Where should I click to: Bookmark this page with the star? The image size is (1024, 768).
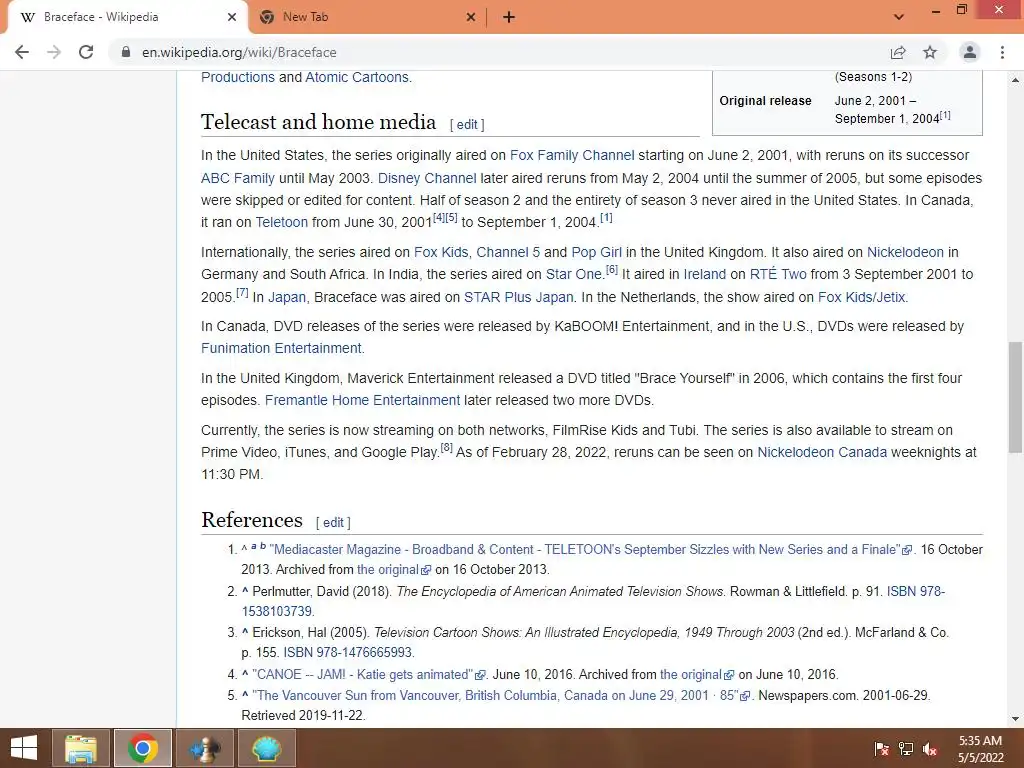930,52
